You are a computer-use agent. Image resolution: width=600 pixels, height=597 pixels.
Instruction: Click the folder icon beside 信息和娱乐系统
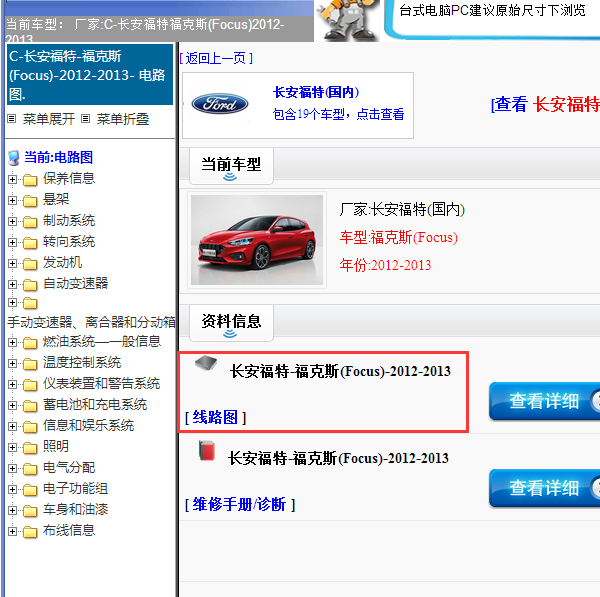point(30,427)
